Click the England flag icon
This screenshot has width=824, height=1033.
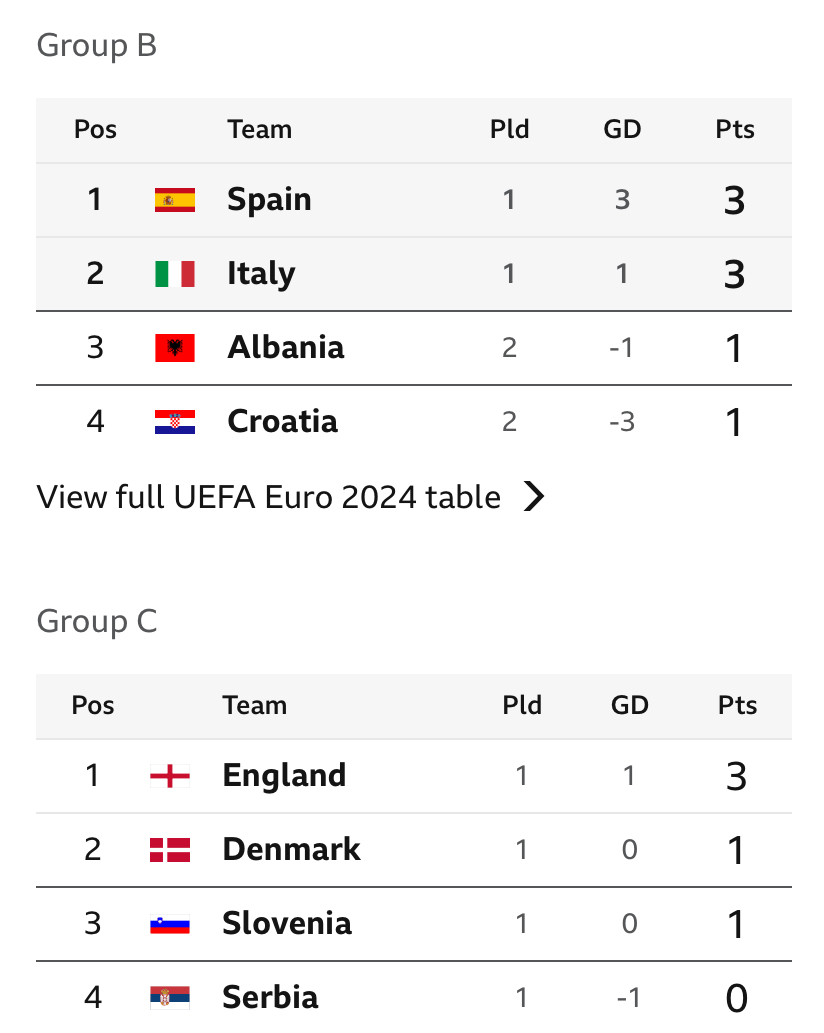point(170,775)
